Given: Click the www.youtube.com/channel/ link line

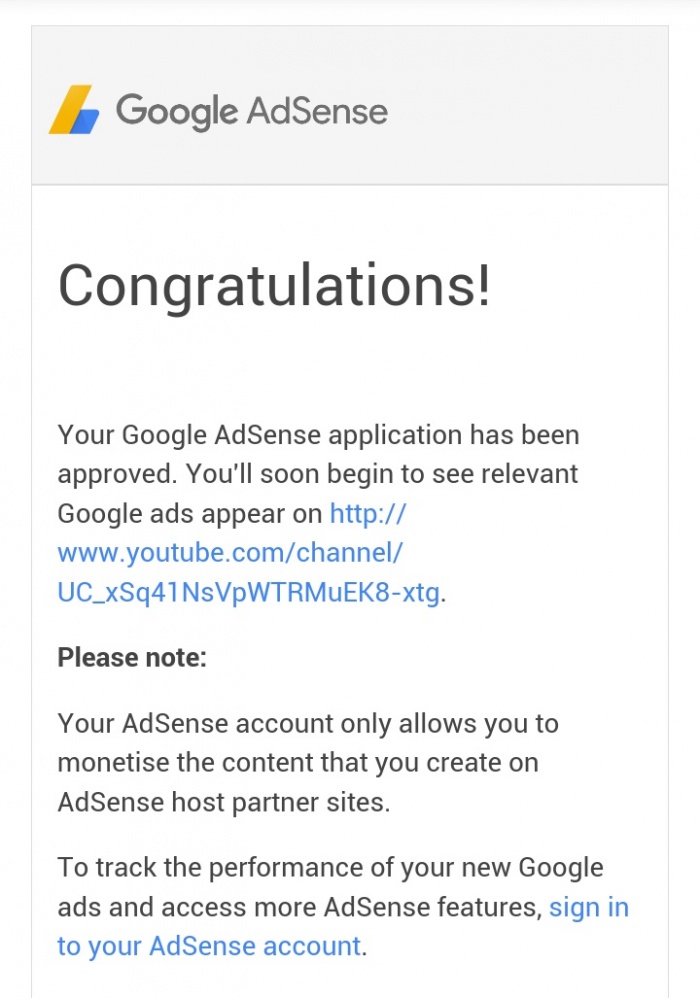Looking at the screenshot, I should click(230, 553).
